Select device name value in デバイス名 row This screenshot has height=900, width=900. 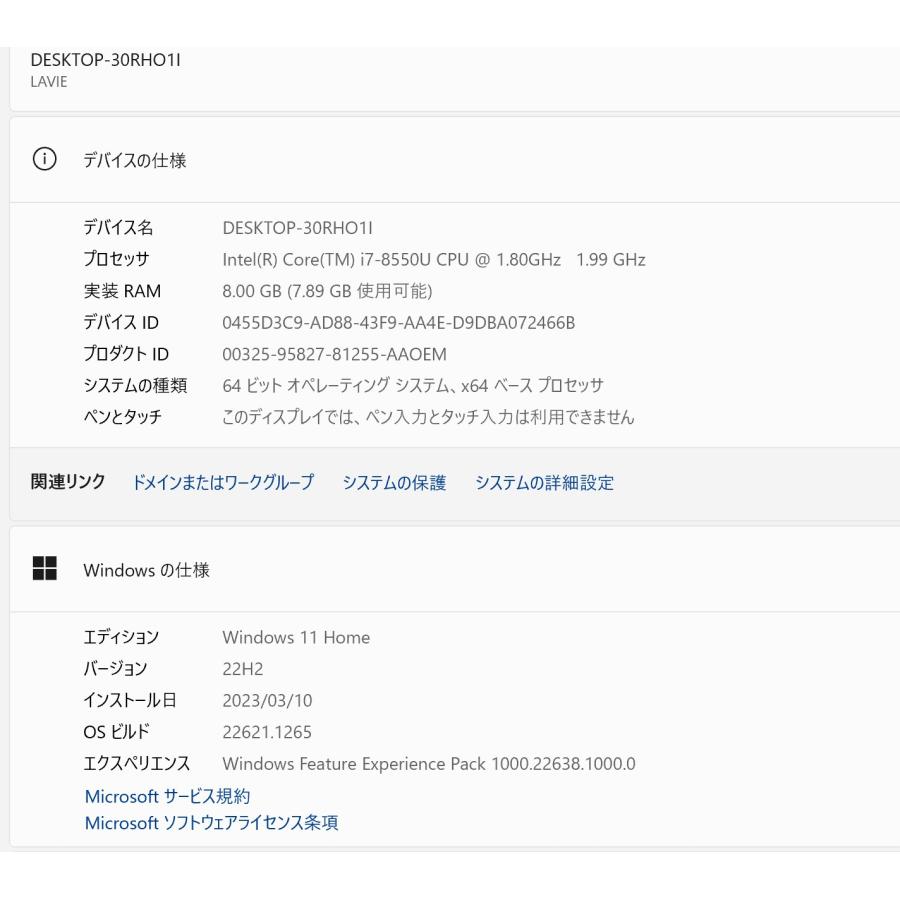coord(297,228)
